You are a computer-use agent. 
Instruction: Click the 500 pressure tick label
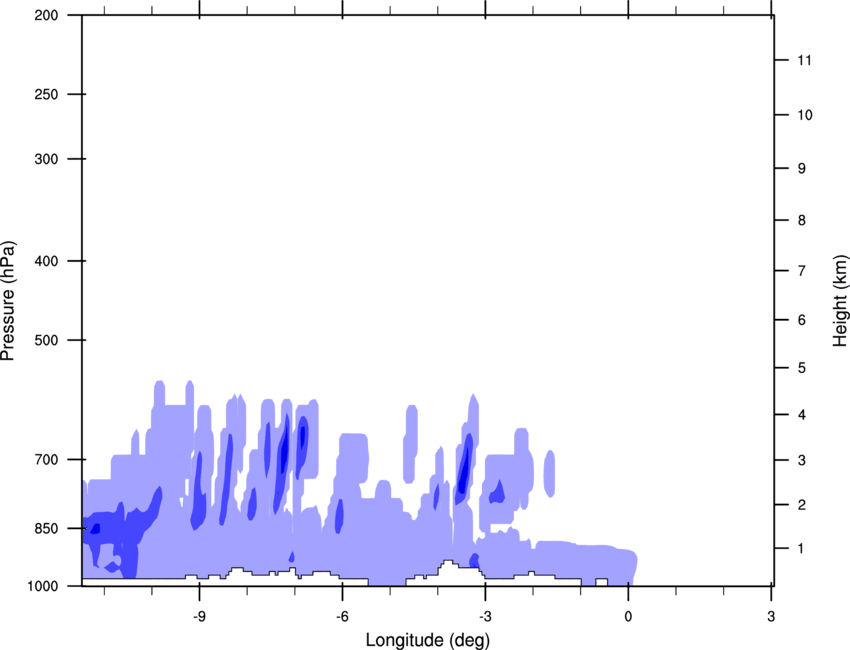coord(46,340)
